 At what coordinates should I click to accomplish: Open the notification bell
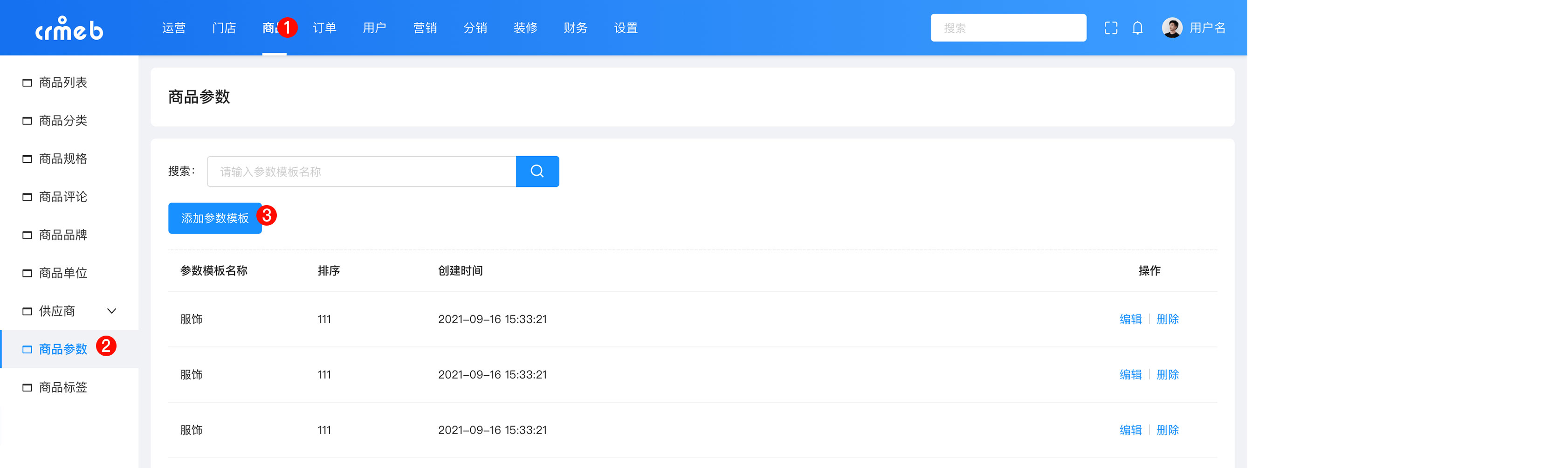(1138, 28)
